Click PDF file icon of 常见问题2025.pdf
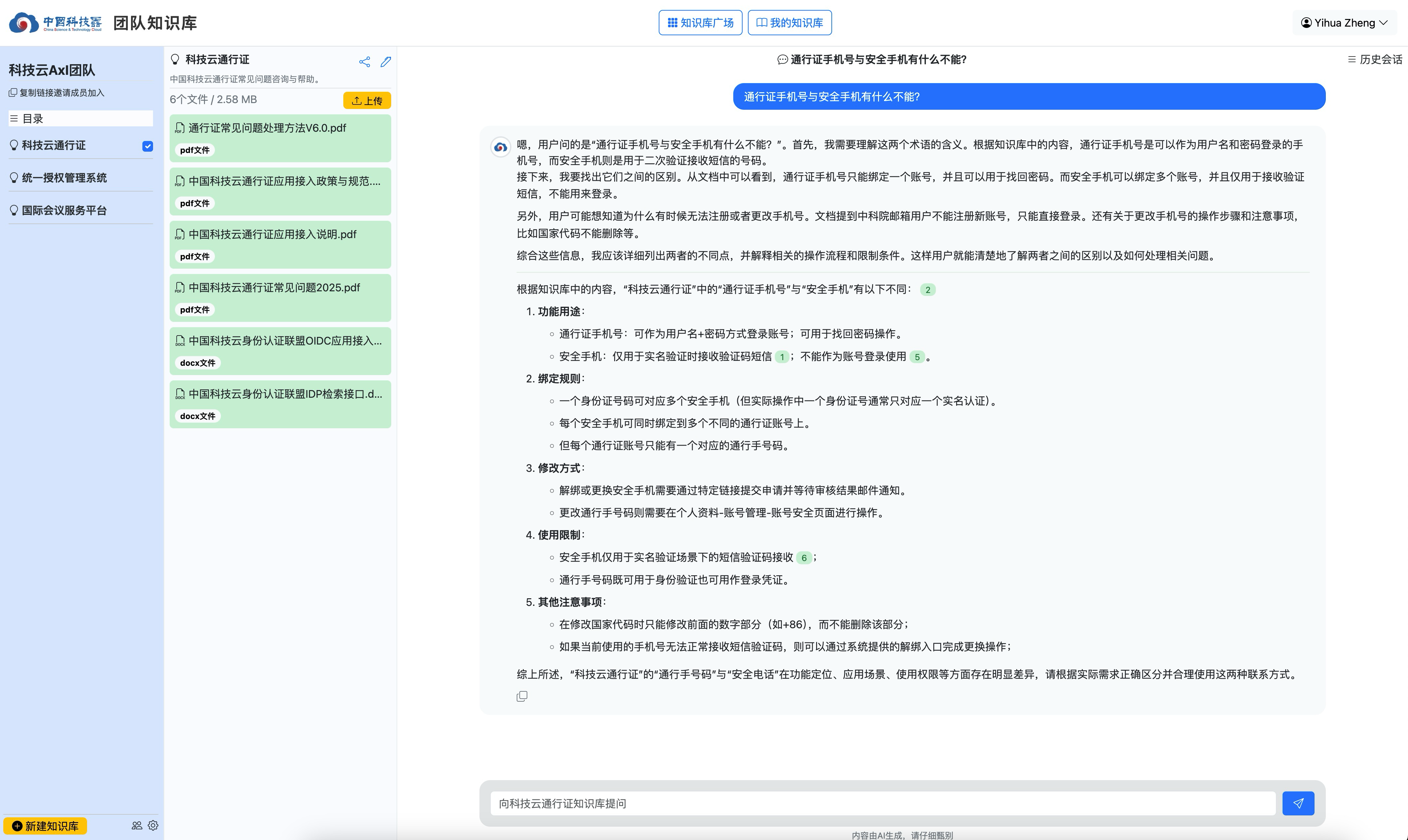 click(180, 288)
